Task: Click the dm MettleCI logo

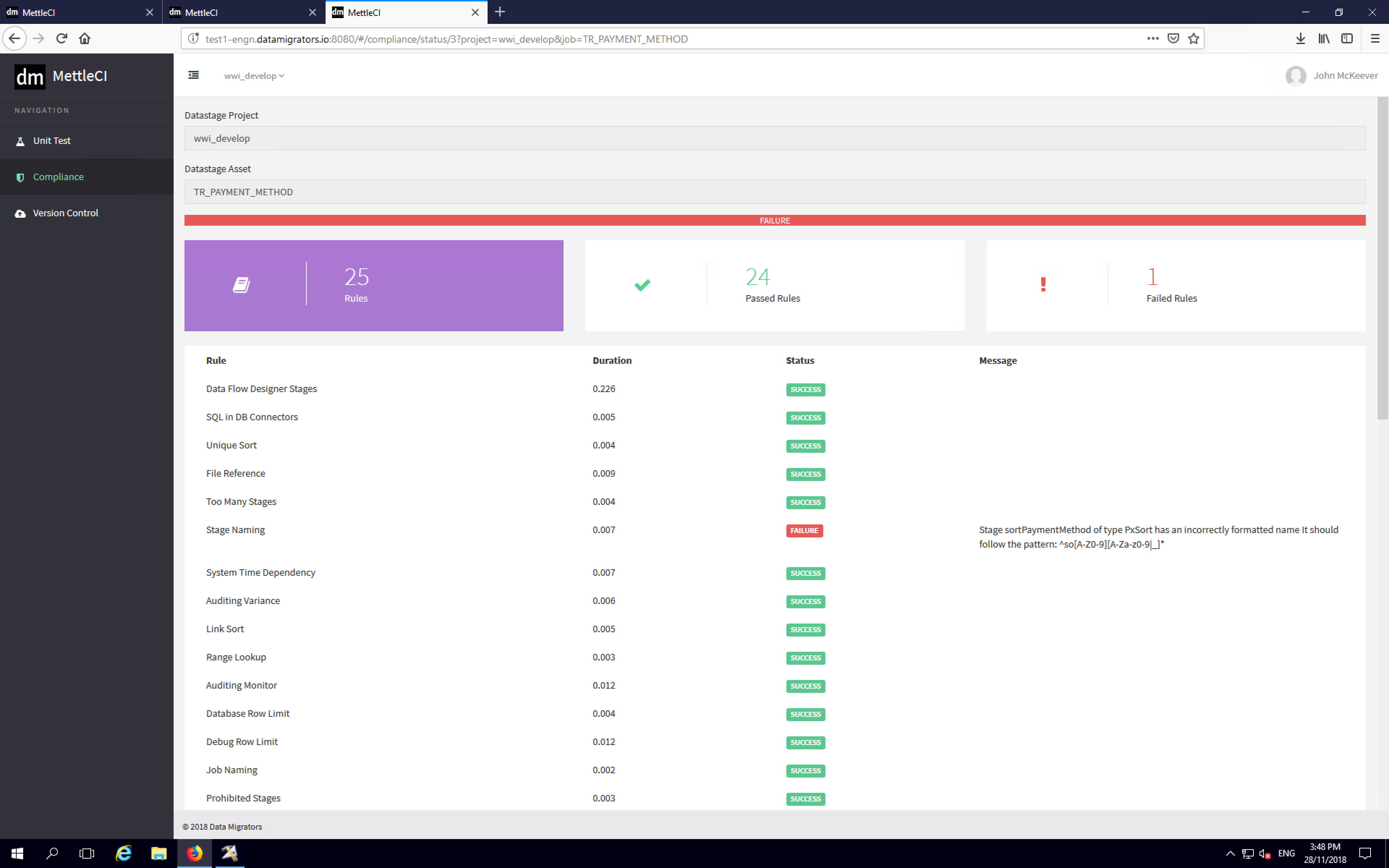Action: tap(60, 75)
